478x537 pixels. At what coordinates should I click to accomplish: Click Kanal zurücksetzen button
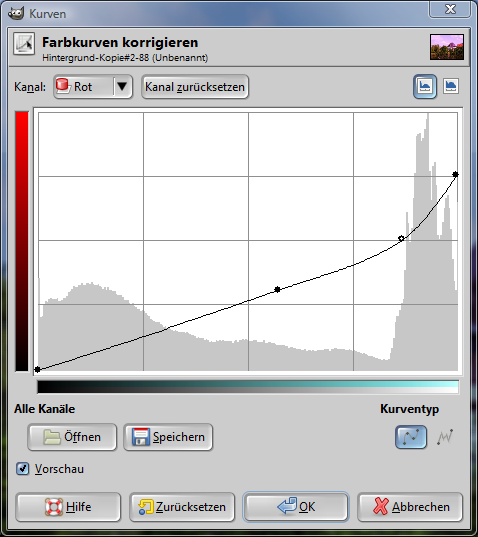click(195, 87)
